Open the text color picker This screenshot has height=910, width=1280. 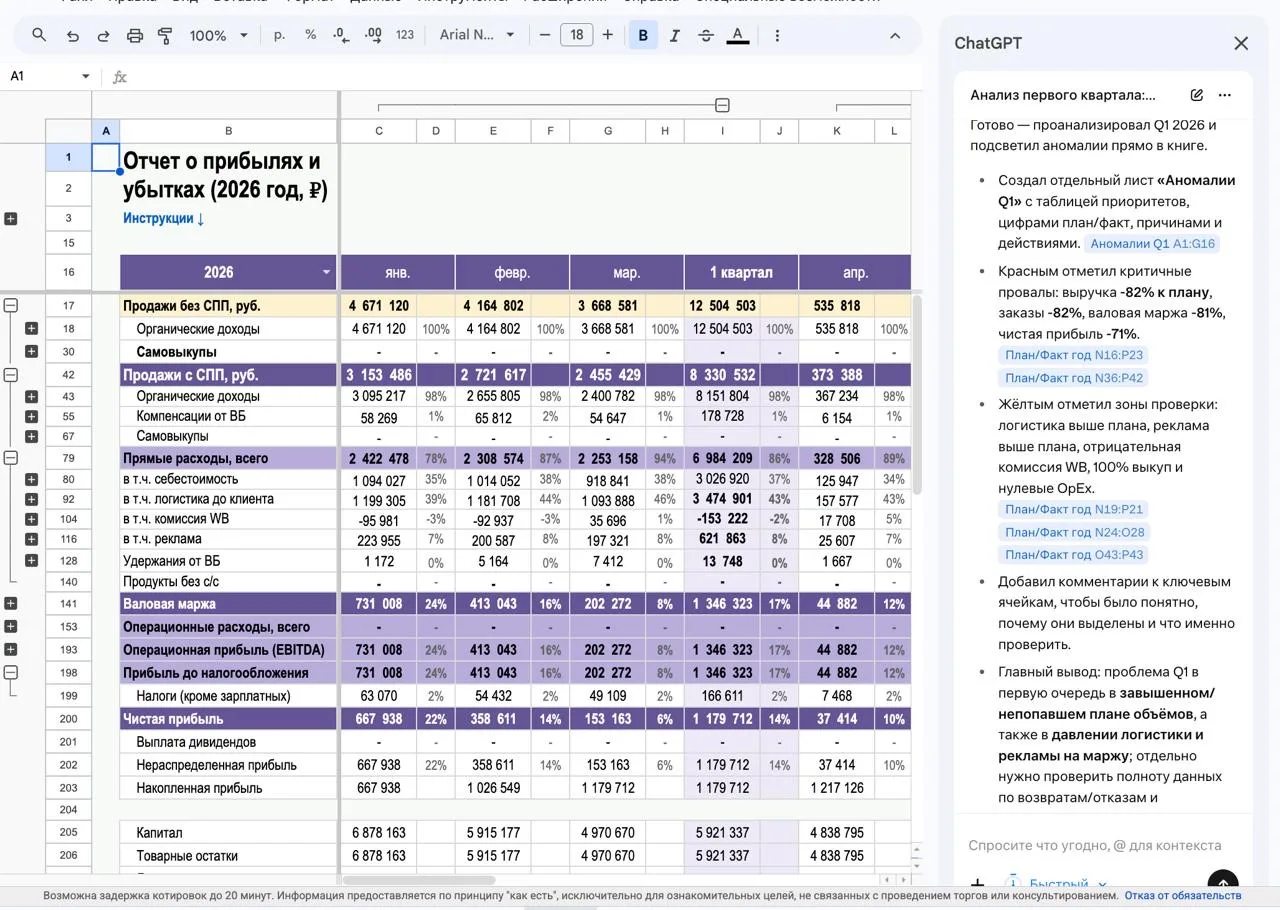[738, 35]
